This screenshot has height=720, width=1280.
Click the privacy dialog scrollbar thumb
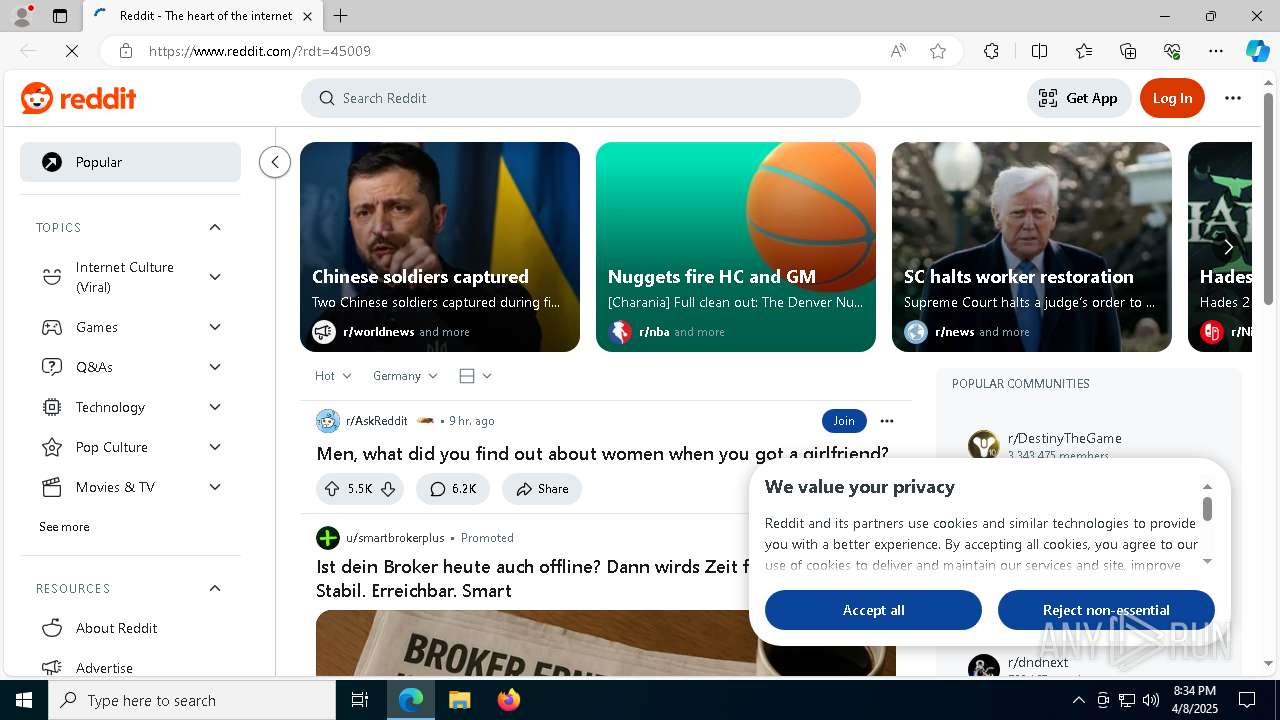1207,509
